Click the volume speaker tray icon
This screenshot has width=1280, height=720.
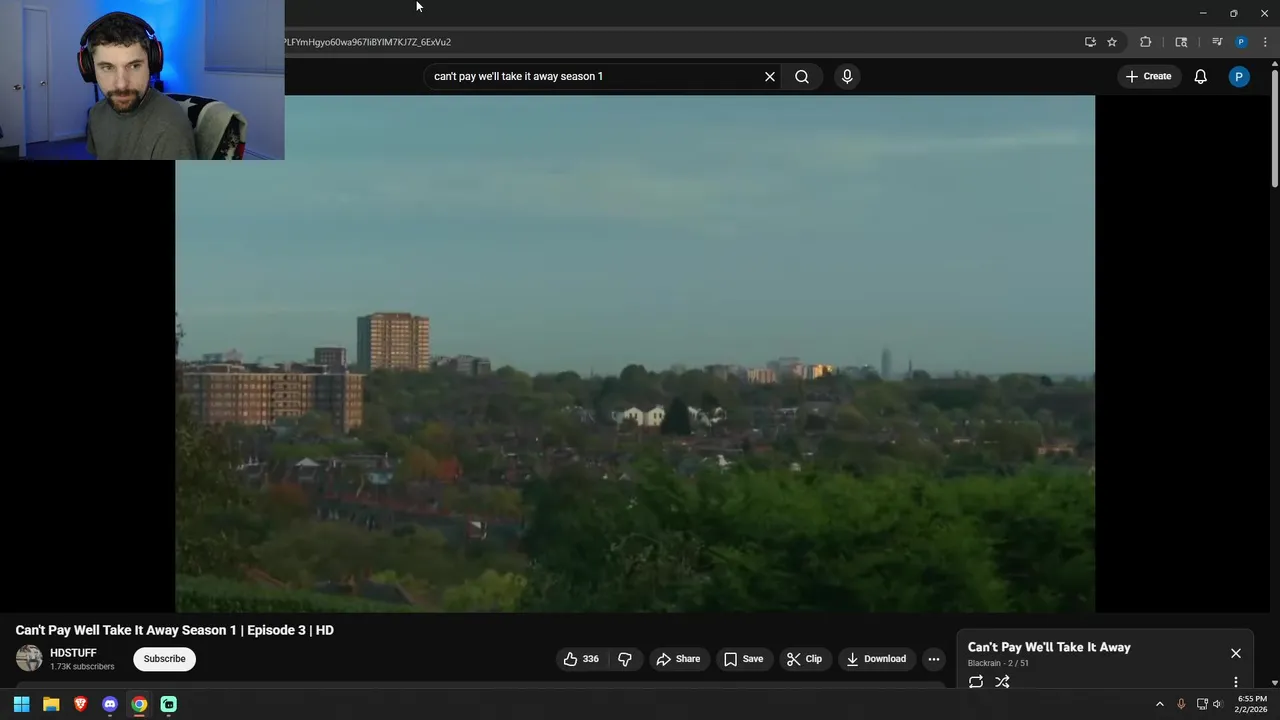pos(1217,704)
